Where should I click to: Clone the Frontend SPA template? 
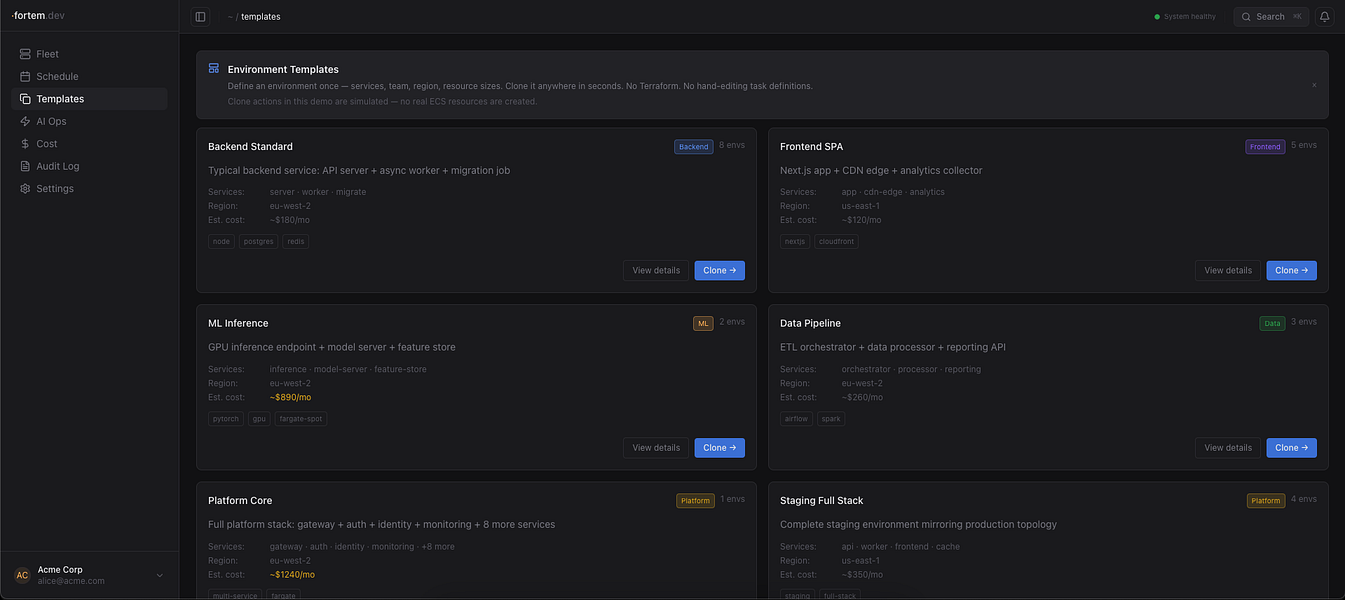(1292, 270)
